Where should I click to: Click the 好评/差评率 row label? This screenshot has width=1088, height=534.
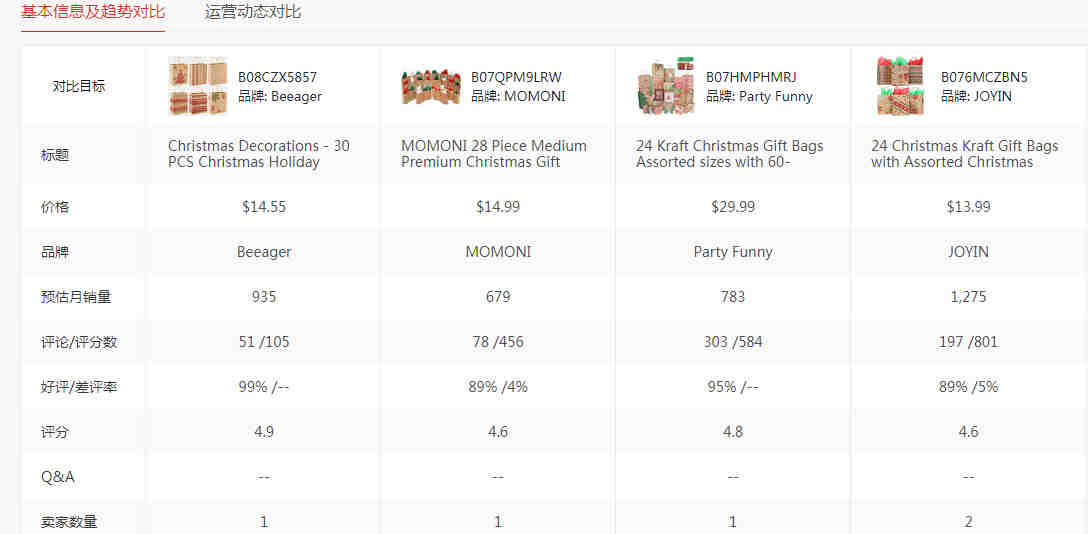[79, 387]
